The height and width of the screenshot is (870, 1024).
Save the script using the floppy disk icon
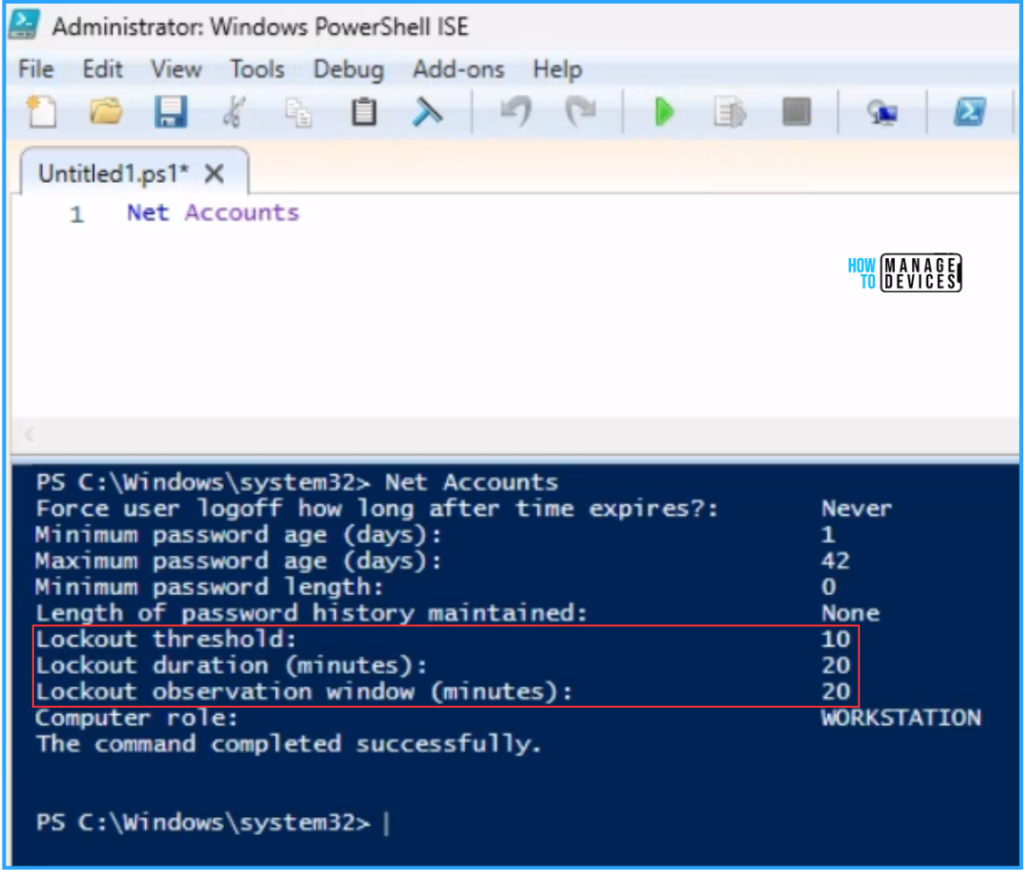click(170, 112)
